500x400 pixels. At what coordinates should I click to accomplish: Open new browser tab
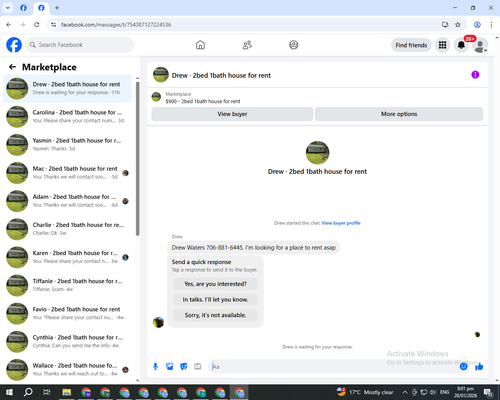tap(57, 8)
